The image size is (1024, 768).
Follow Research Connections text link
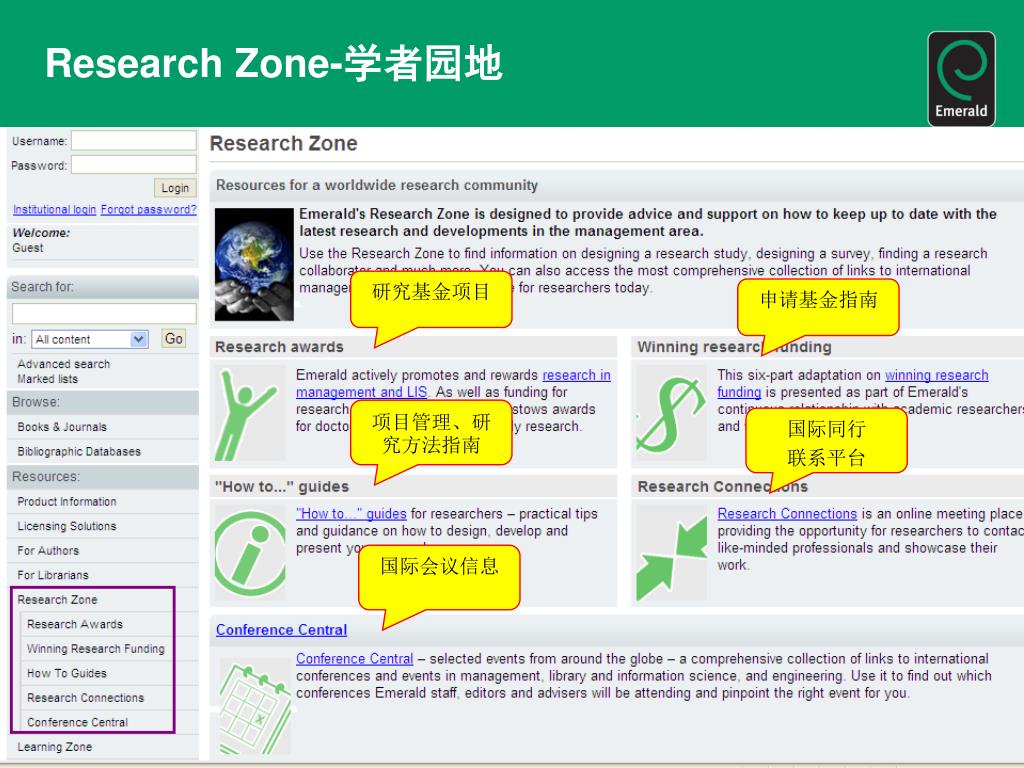(787, 514)
